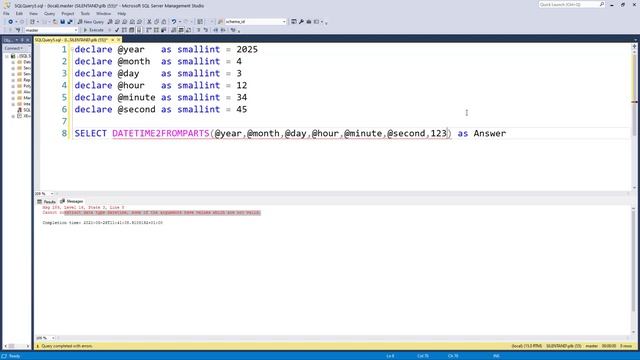Toggle include live query statistics
The image size is (640, 360).
point(156,30)
